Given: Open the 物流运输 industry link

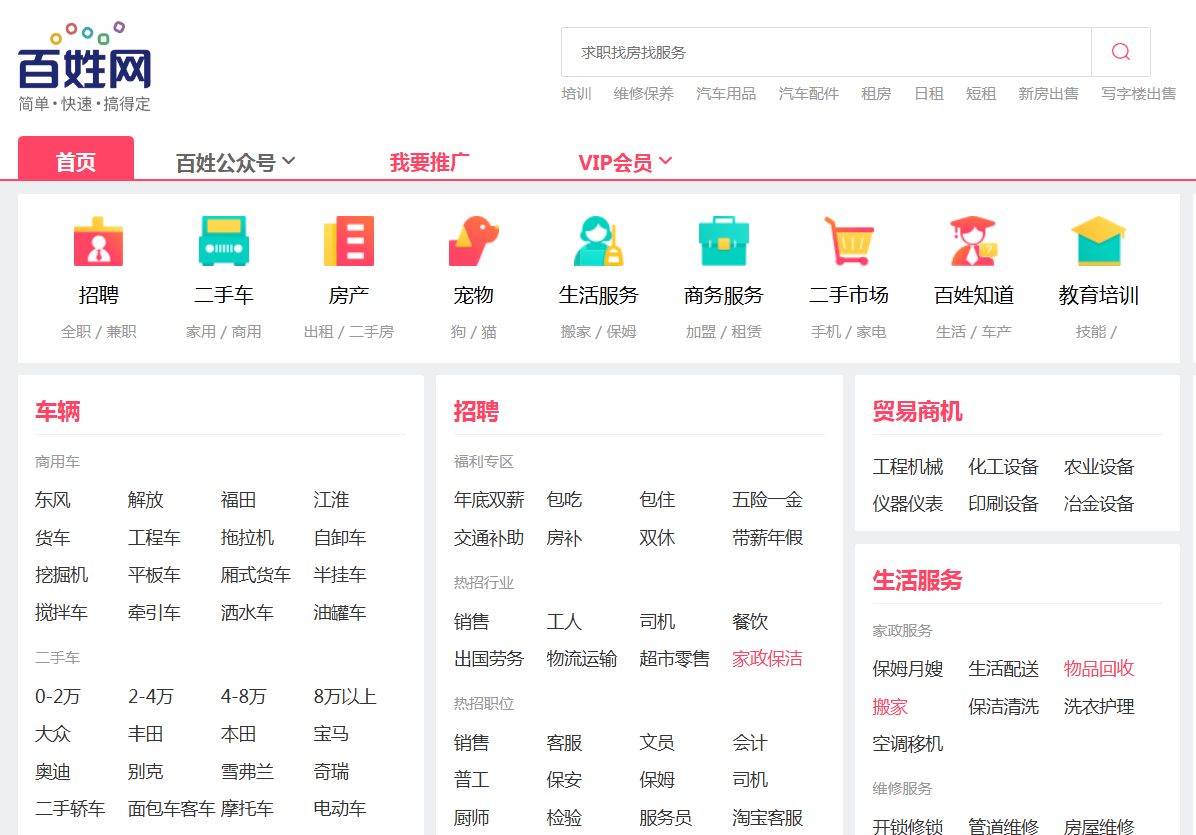Looking at the screenshot, I should pyautogui.click(x=582, y=659).
